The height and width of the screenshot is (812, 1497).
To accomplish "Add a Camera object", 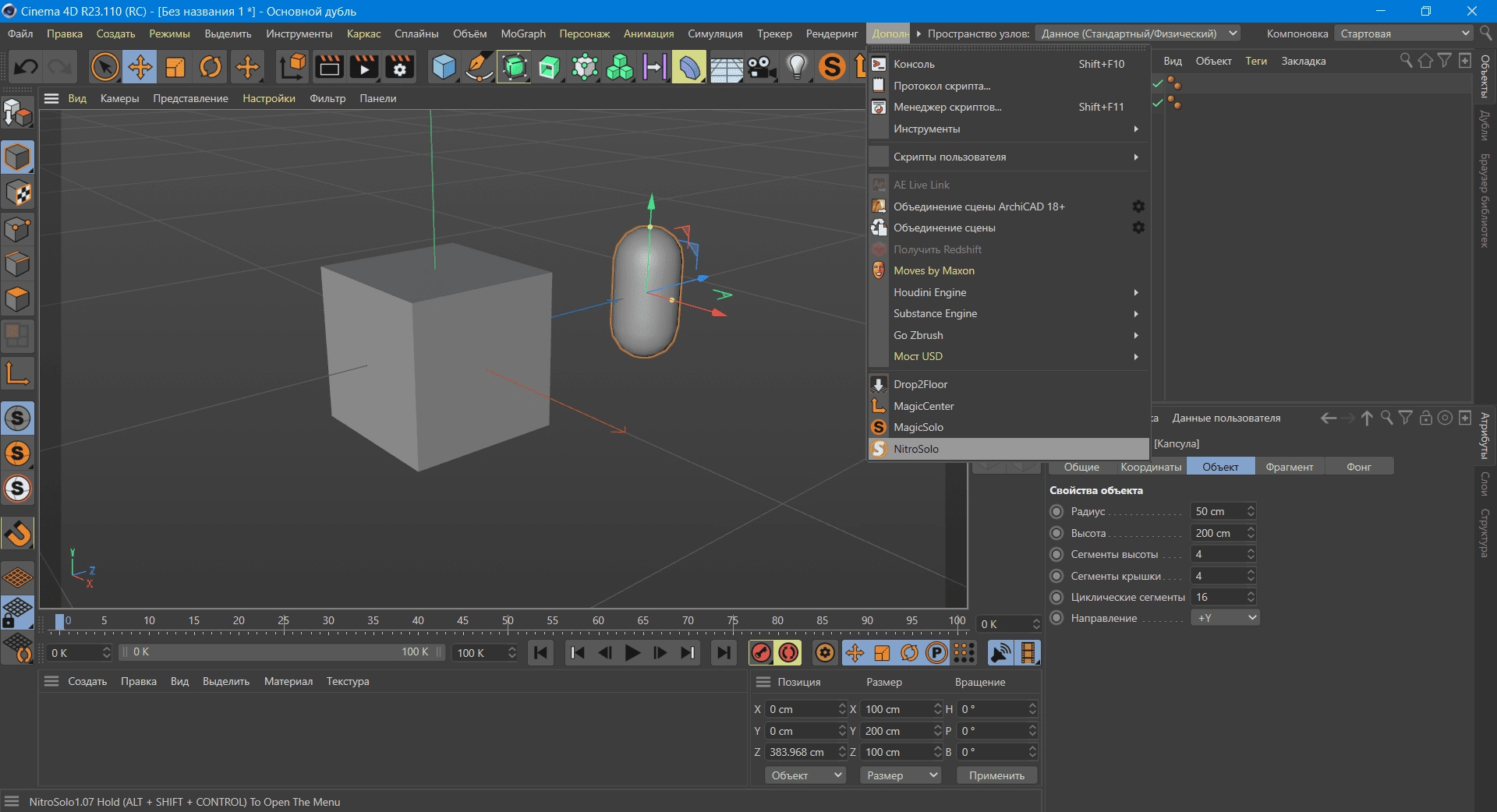I will (762, 67).
